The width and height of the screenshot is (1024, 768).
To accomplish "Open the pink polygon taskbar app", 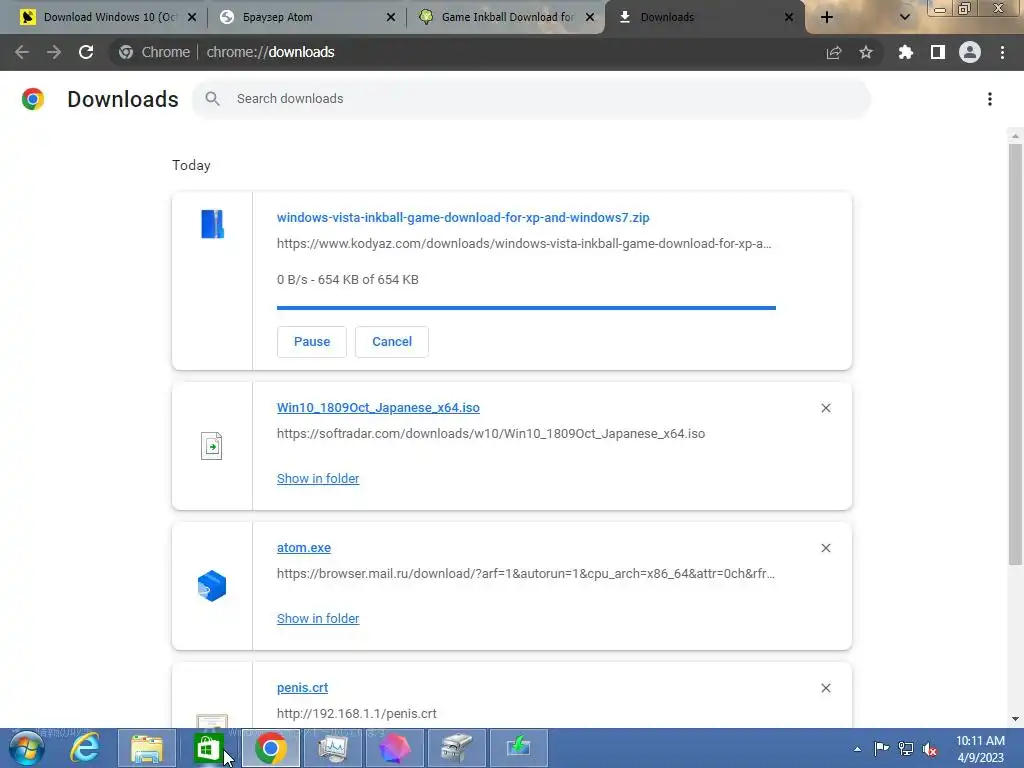I will tap(394, 748).
